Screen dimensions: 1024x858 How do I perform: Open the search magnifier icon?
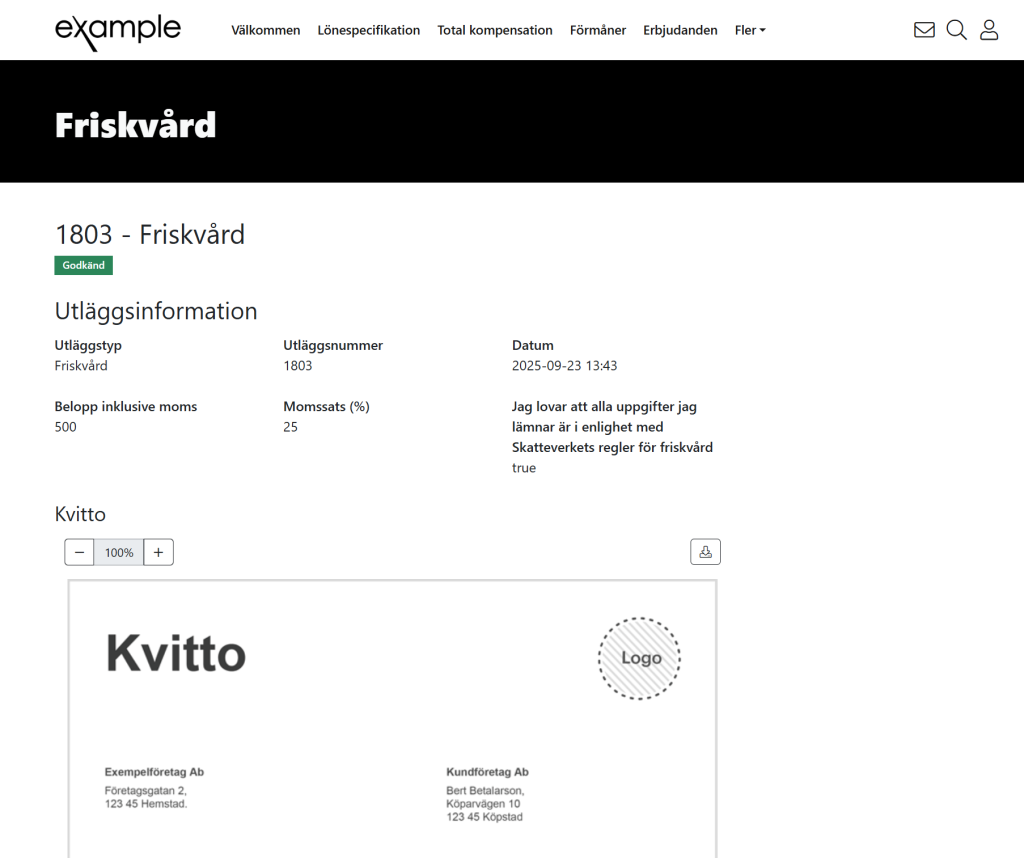coord(956,30)
